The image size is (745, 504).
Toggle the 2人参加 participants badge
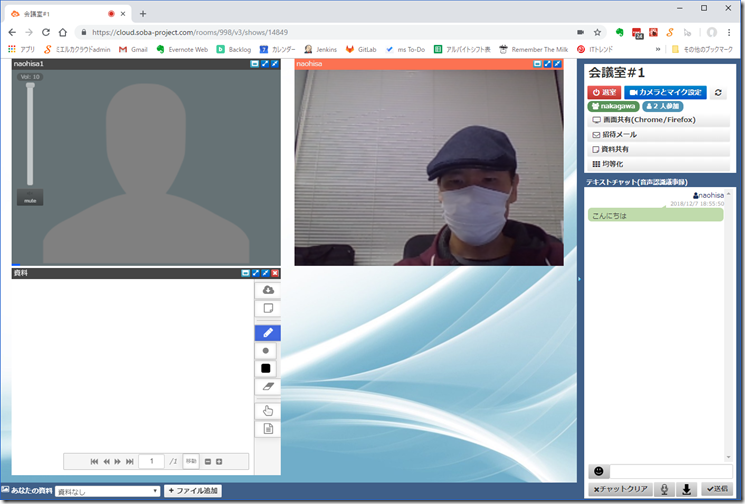coord(662,106)
